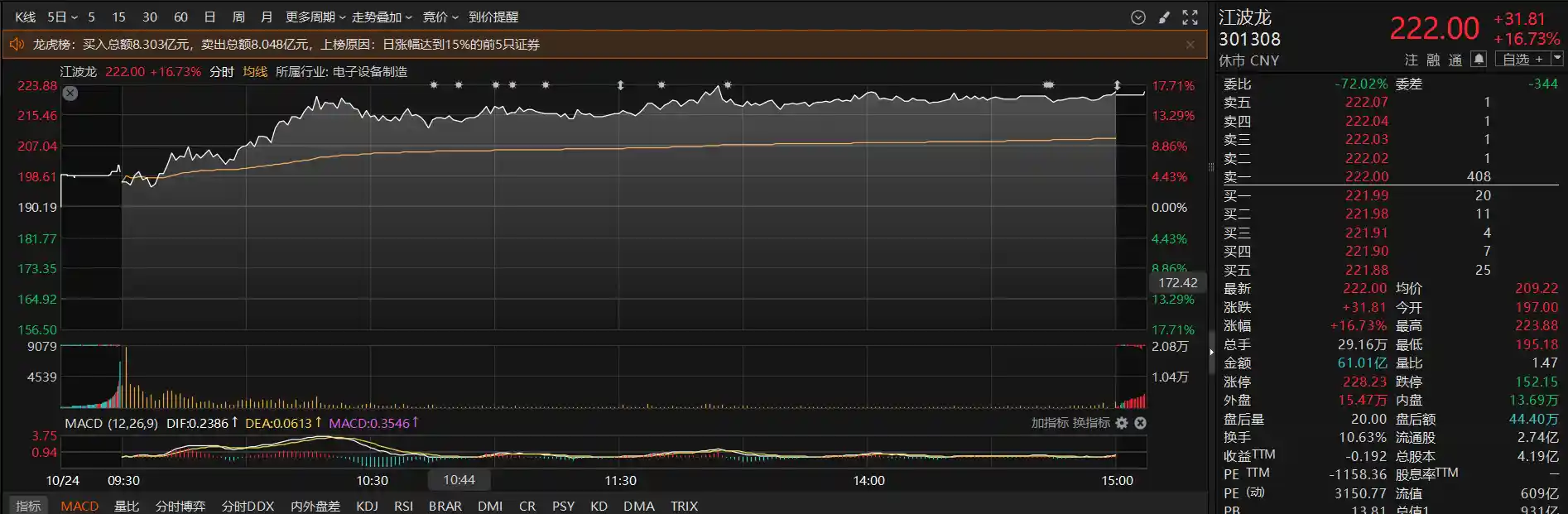Toggle the 均线 average line display
The height and width of the screenshot is (514, 1568).
point(255,72)
